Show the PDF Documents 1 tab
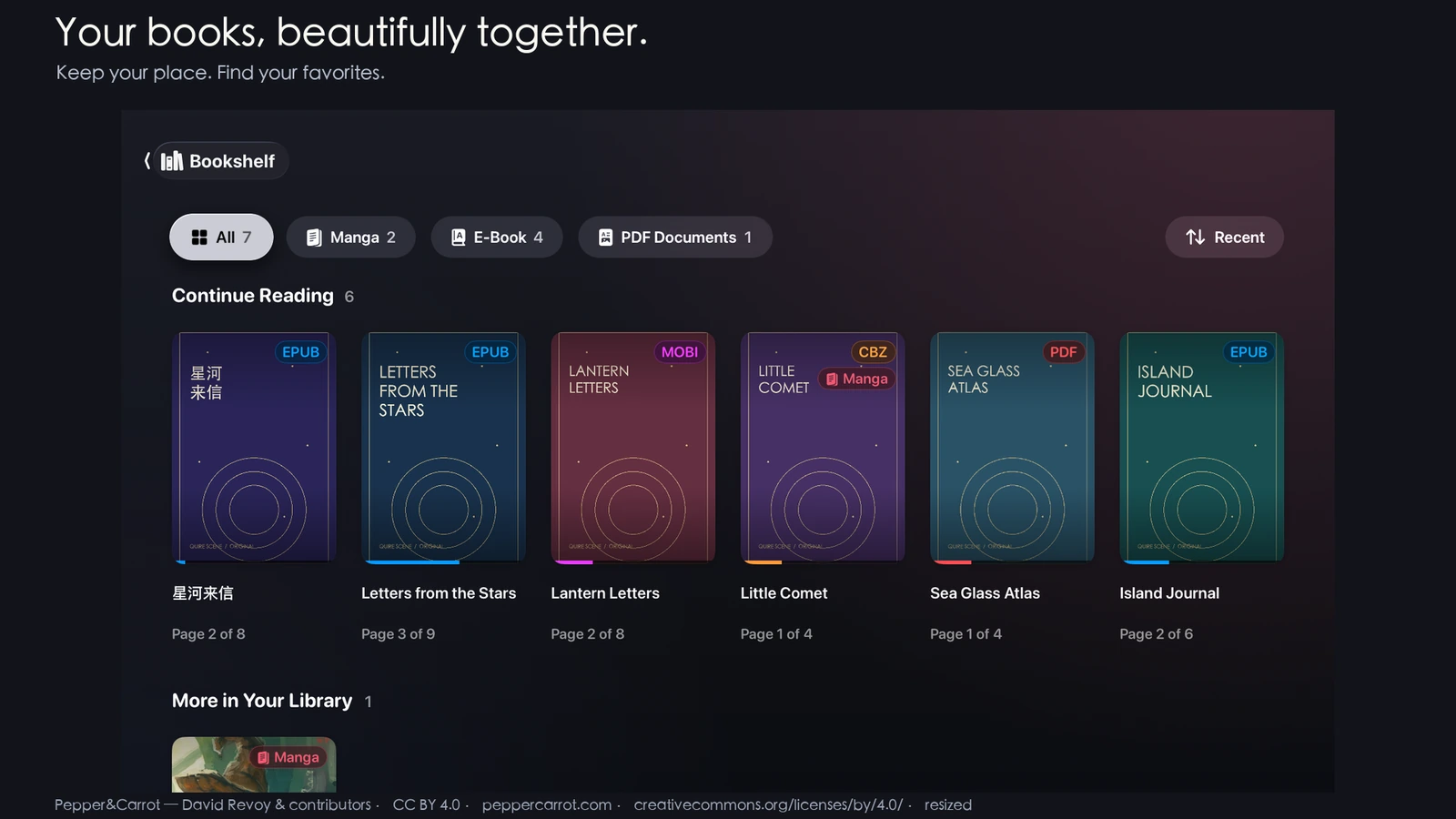The height and width of the screenshot is (819, 1456). pos(675,238)
